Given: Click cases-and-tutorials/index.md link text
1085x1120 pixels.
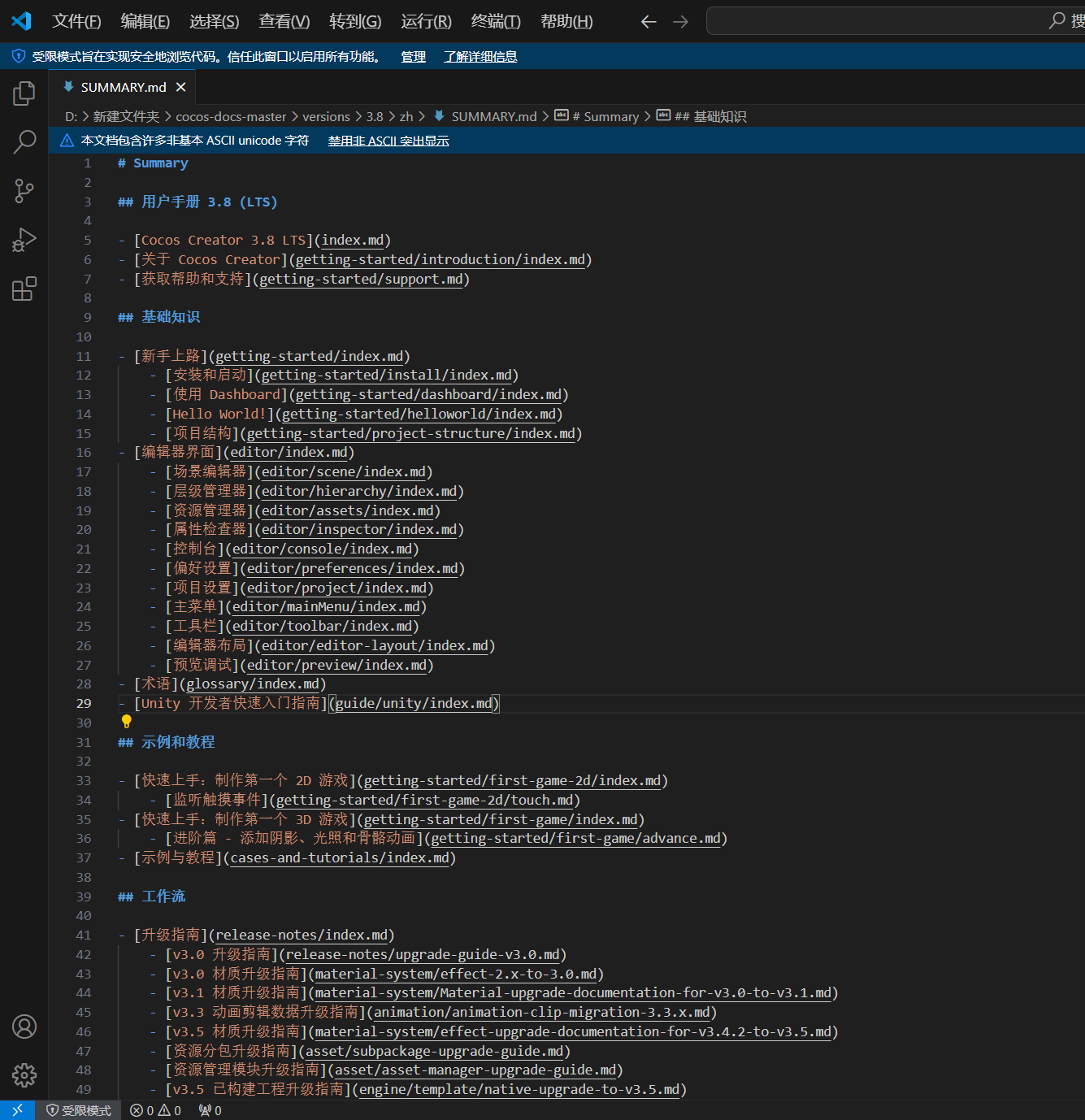Looking at the screenshot, I should click(340, 857).
